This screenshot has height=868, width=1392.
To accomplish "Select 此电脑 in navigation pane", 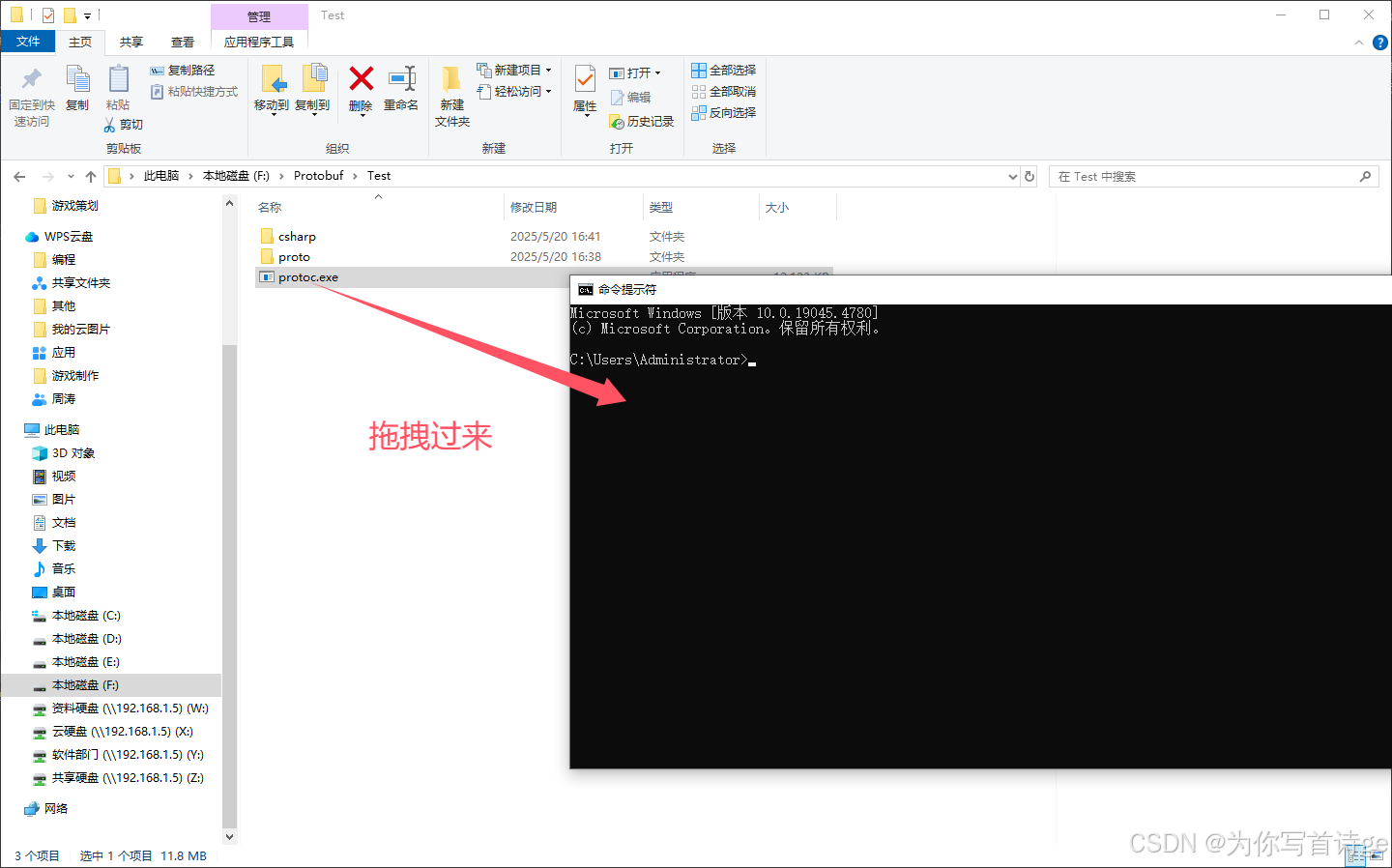I will coord(62,430).
